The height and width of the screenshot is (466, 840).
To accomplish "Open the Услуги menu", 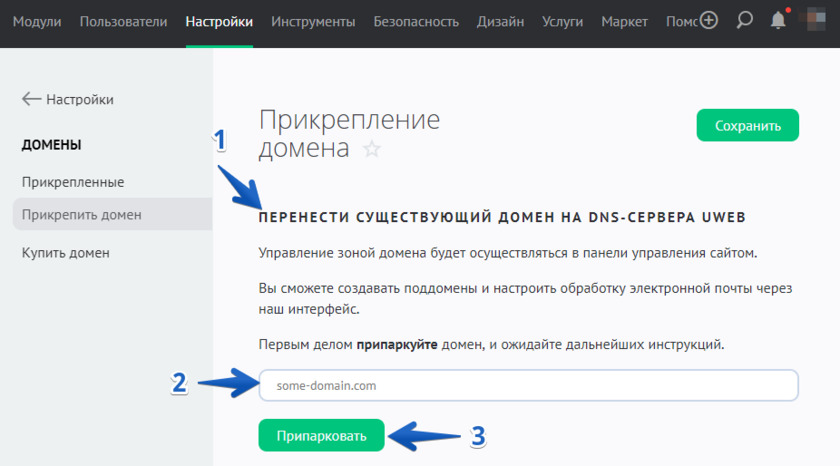I will [563, 21].
